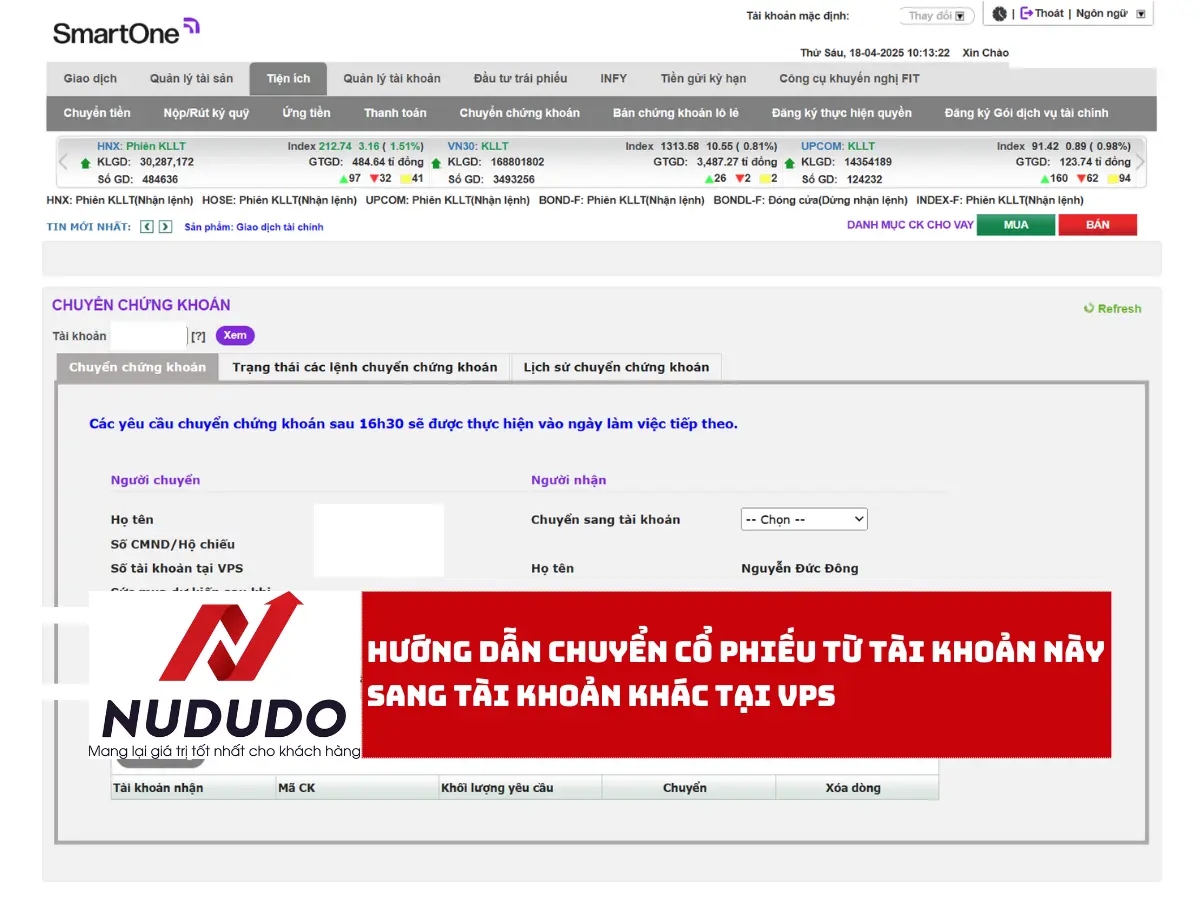Click the CHUYỂN CHỨNG KHOÁN page heading

(141, 305)
